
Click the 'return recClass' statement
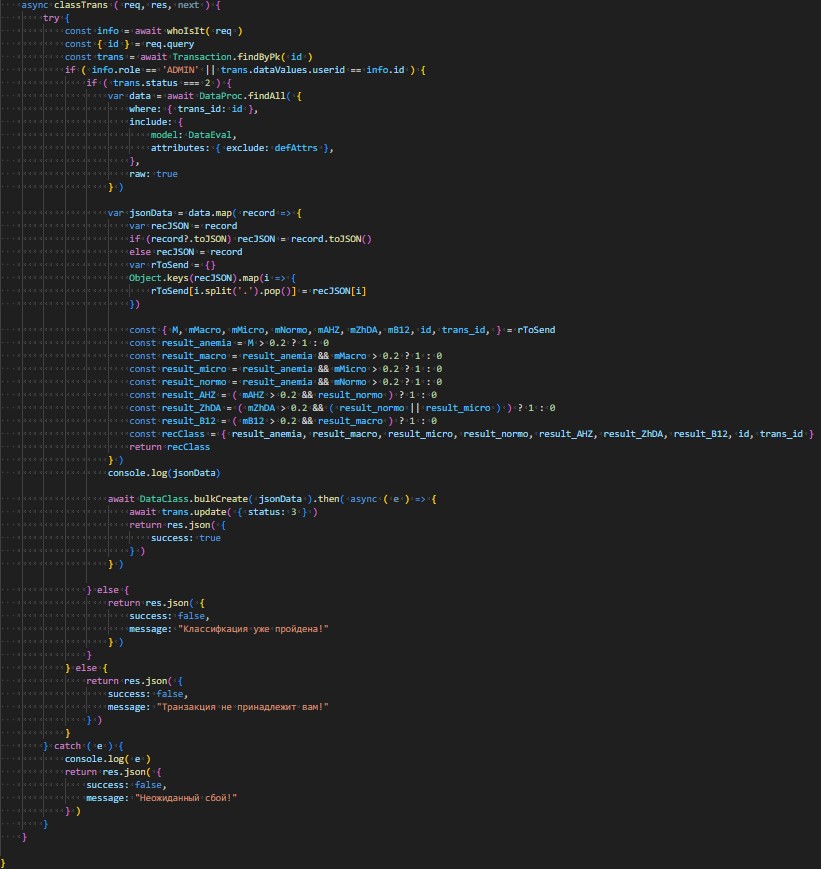tap(170, 447)
